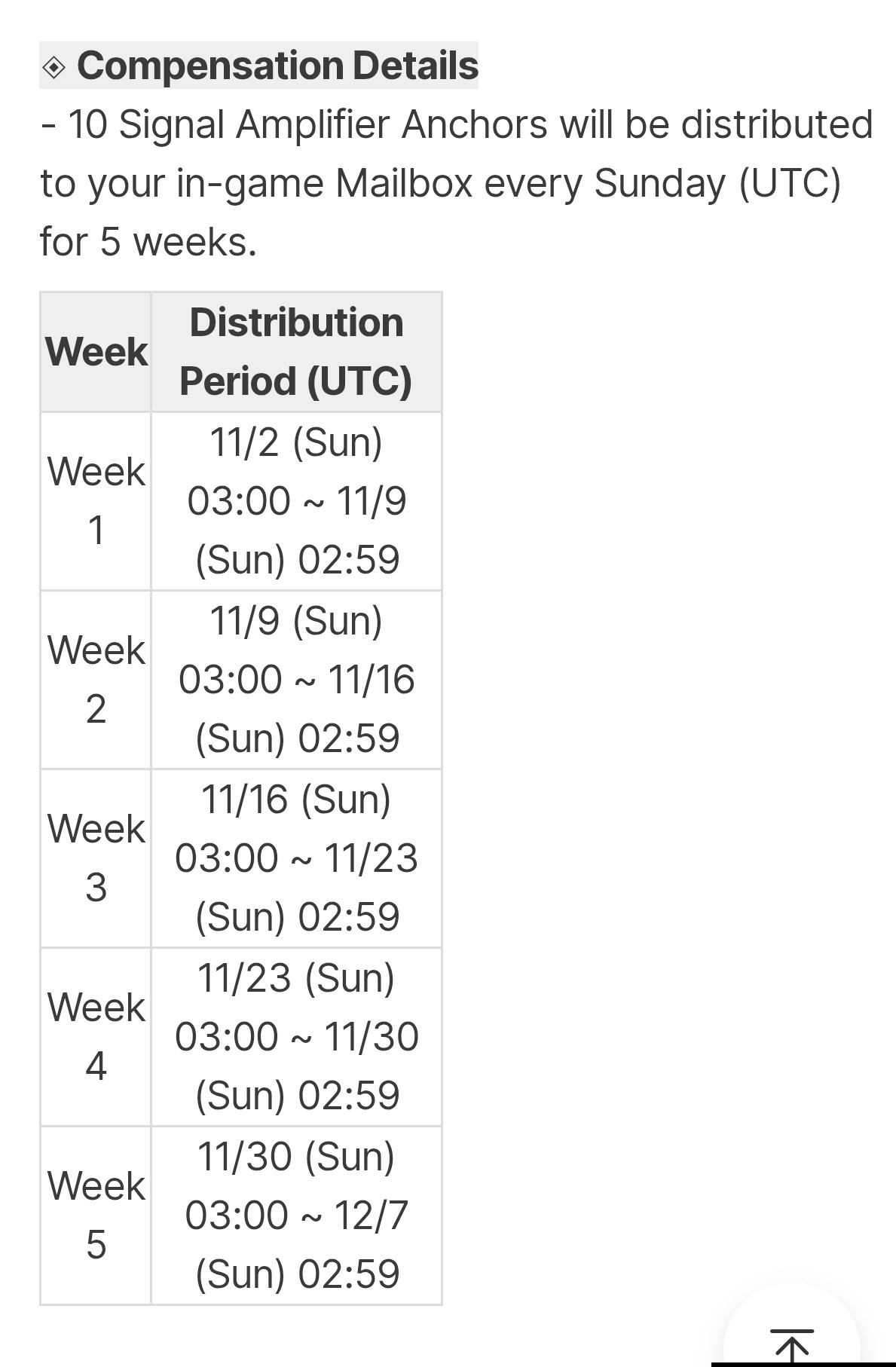
Task: Click the '03:00 ~ 12/7' time text
Action: (296, 1216)
